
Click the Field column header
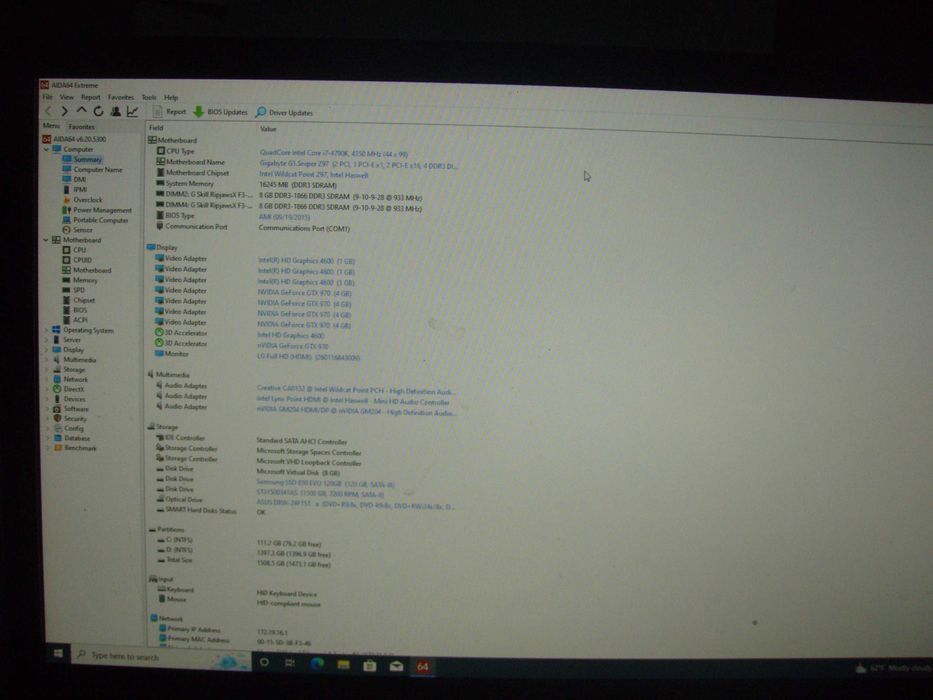pyautogui.click(x=156, y=127)
